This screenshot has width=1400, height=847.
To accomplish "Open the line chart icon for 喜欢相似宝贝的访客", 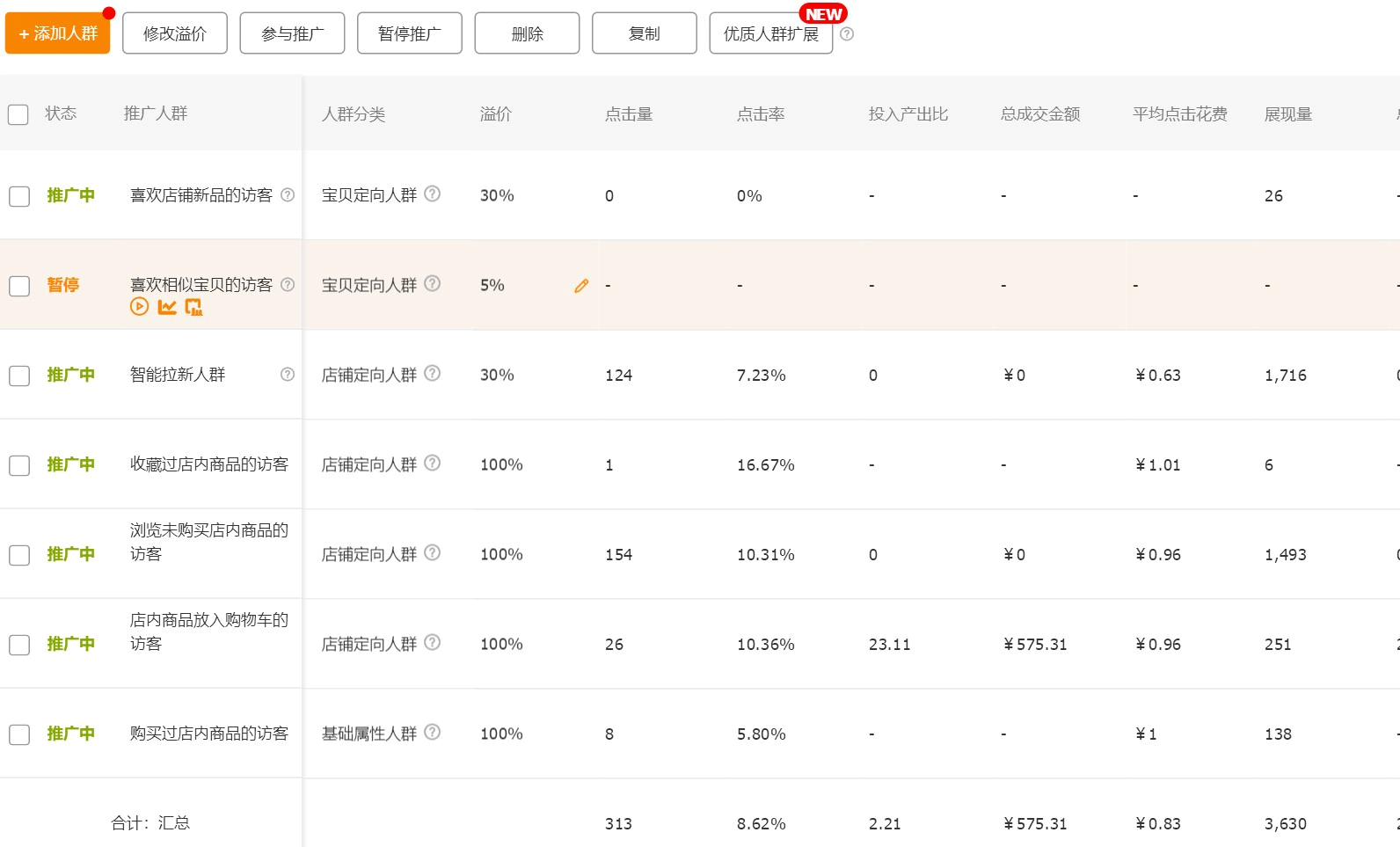I will 167,307.
